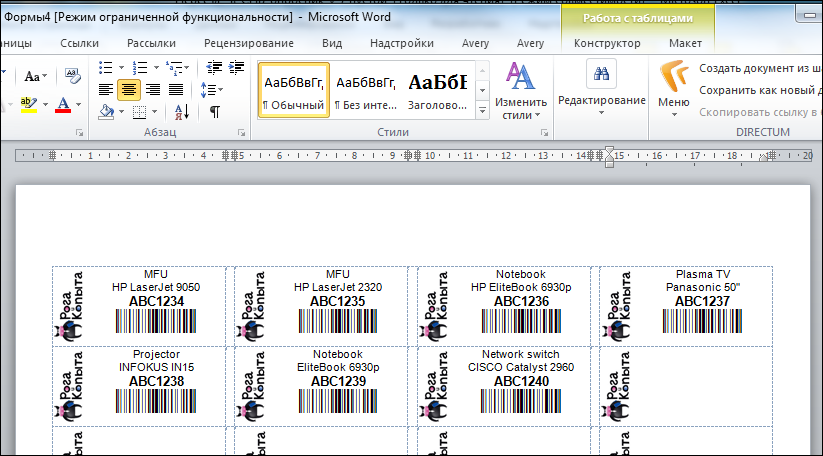Open the Стили pane launcher
The width and height of the screenshot is (823, 456).
click(x=545, y=133)
